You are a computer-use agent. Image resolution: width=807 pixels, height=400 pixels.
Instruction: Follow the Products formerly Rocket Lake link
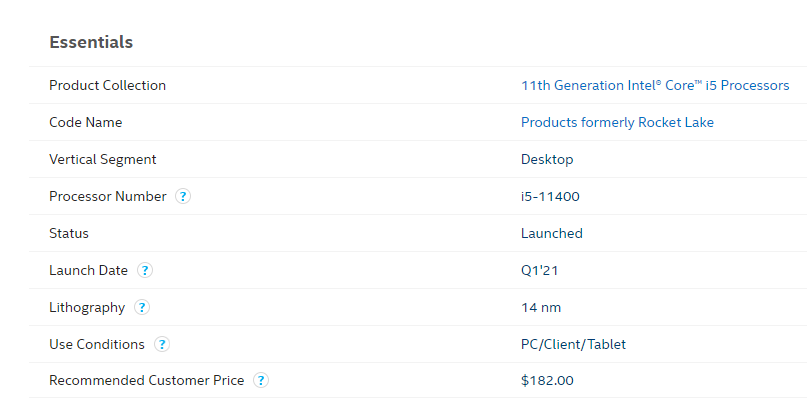617,123
